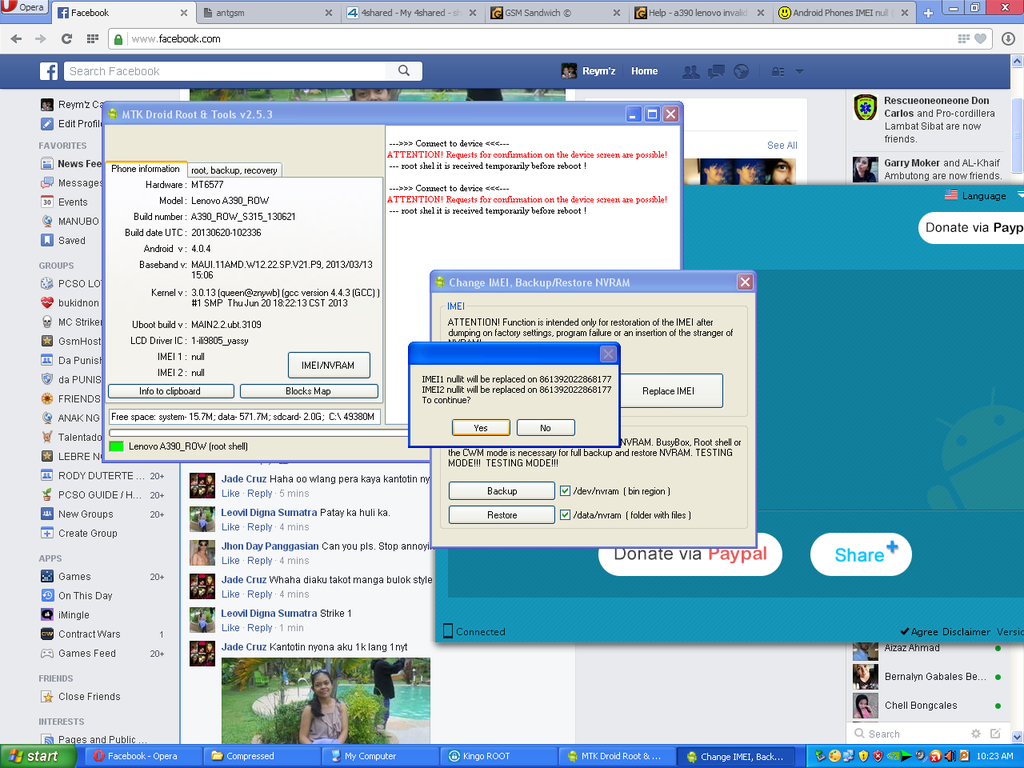Click the green device status indicator
The height and width of the screenshot is (768, 1024).
click(117, 446)
